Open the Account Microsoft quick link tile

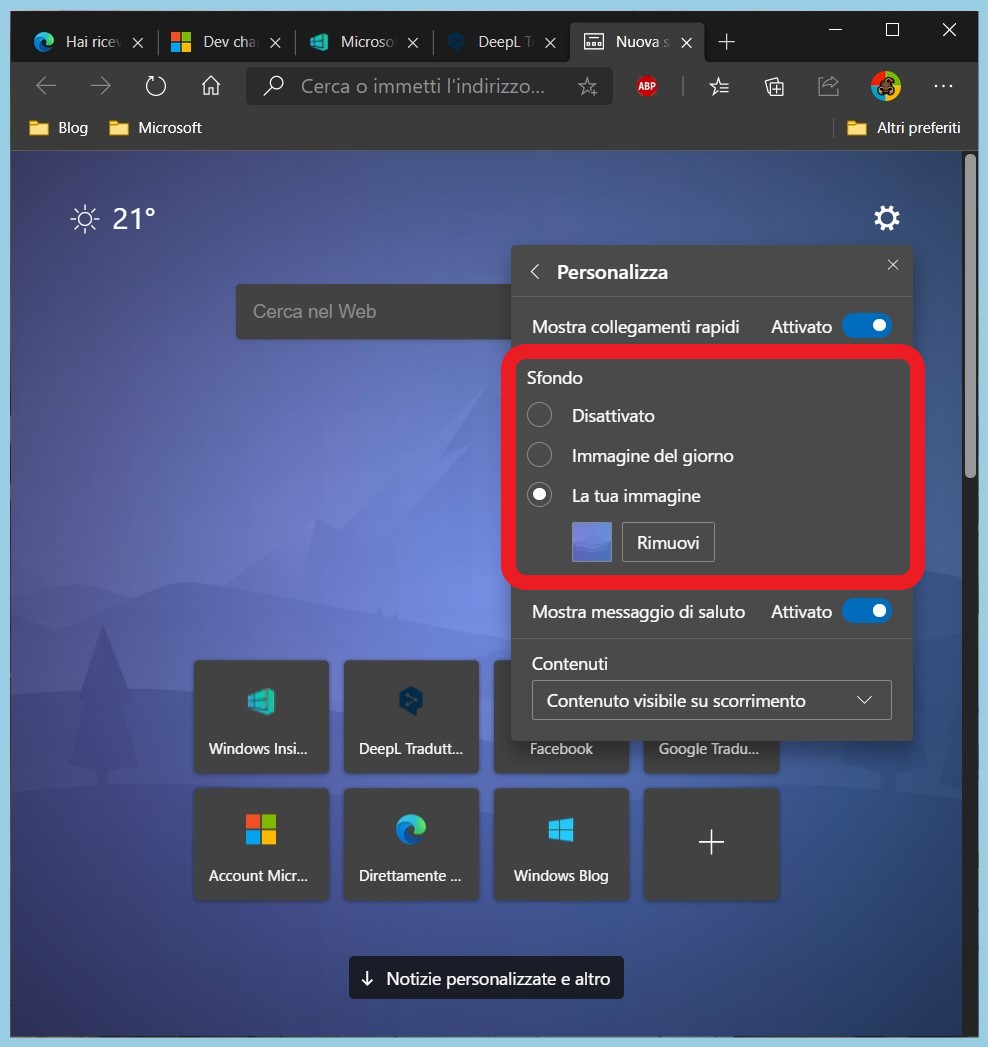pyautogui.click(x=261, y=845)
